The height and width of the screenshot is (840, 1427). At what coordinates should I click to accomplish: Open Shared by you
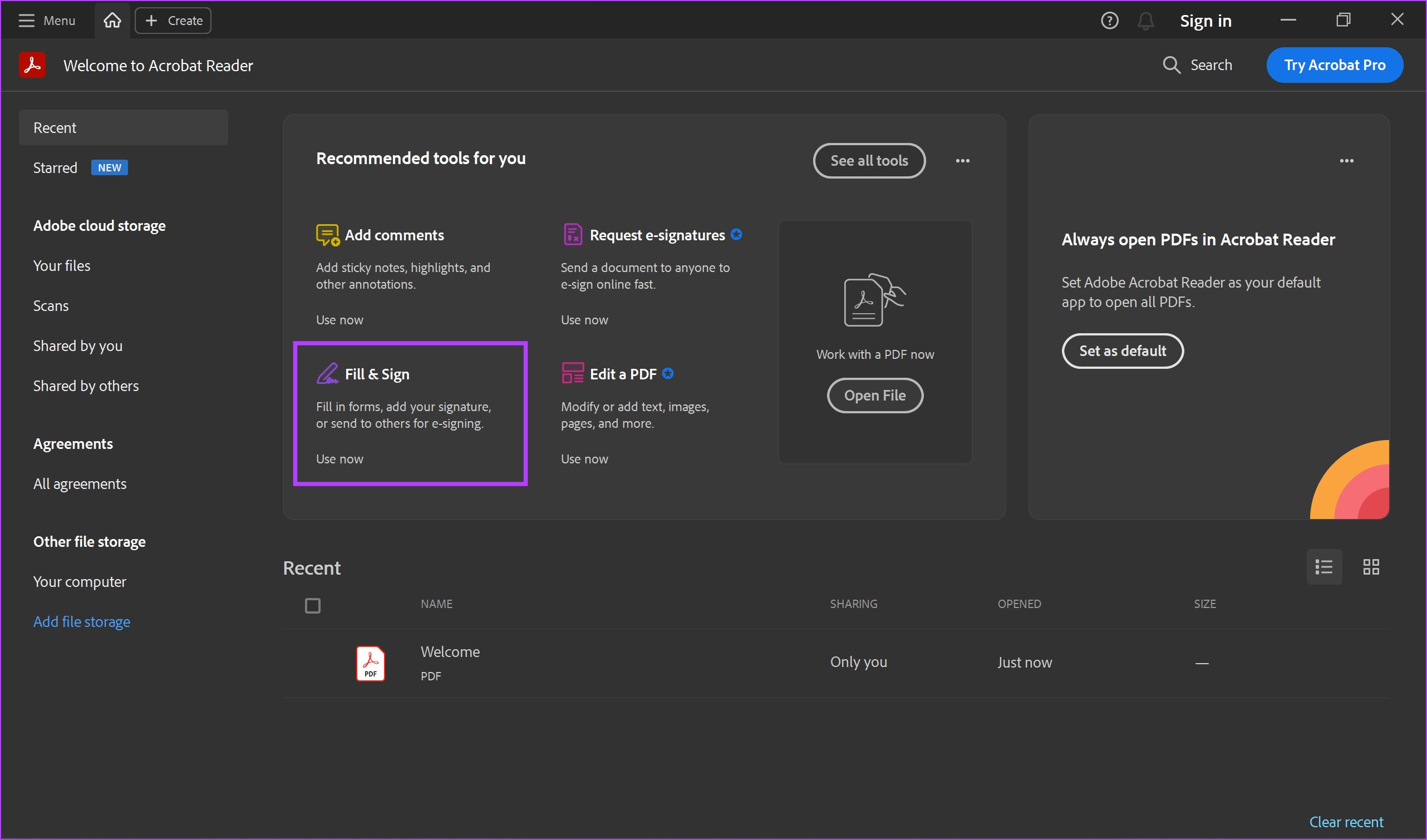point(77,346)
